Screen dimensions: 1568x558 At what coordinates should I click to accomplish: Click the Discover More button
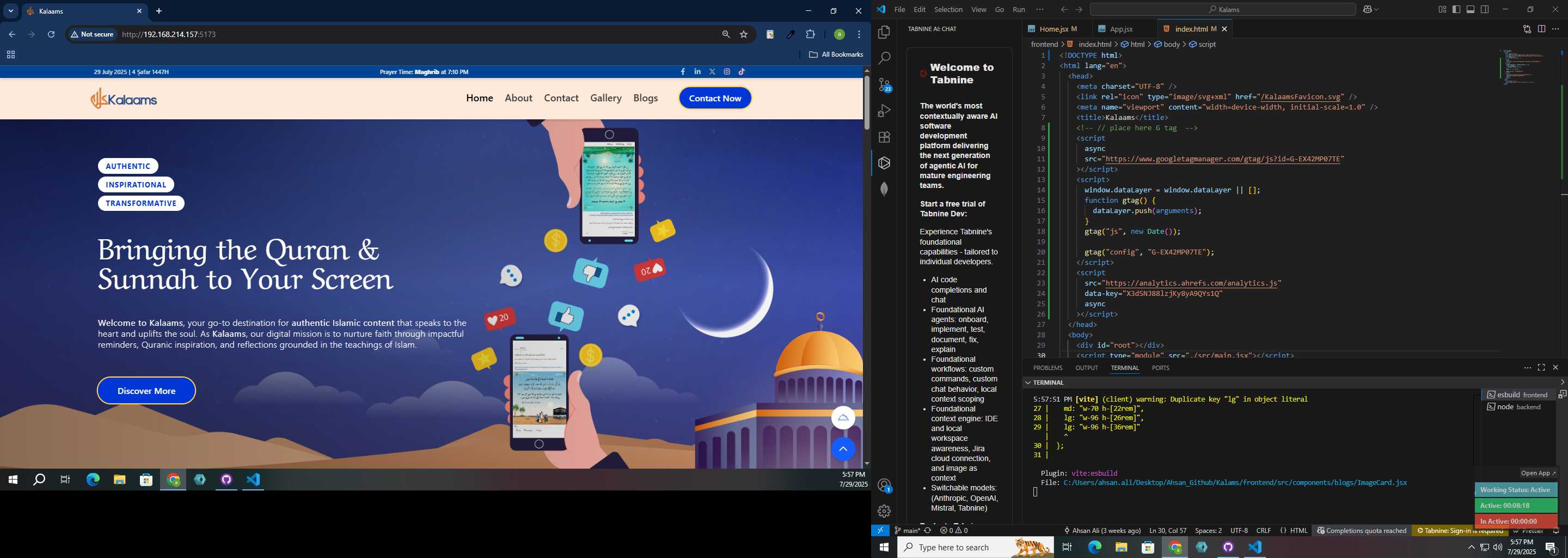click(146, 391)
